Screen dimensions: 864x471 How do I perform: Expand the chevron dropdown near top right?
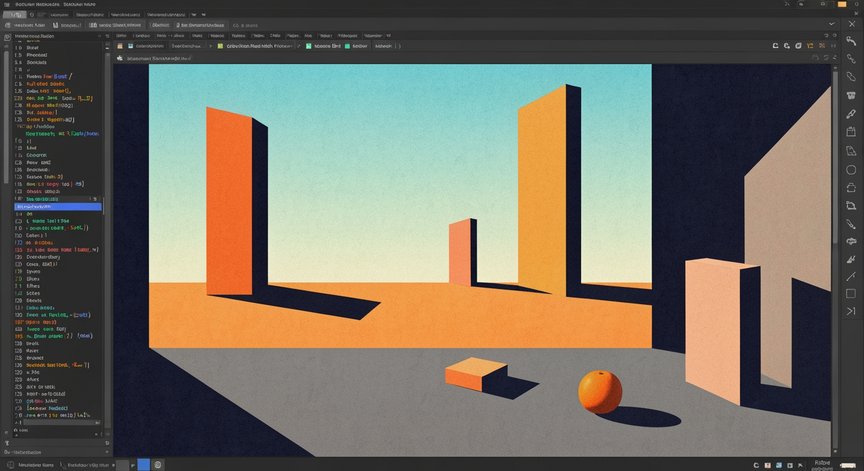coord(831,24)
